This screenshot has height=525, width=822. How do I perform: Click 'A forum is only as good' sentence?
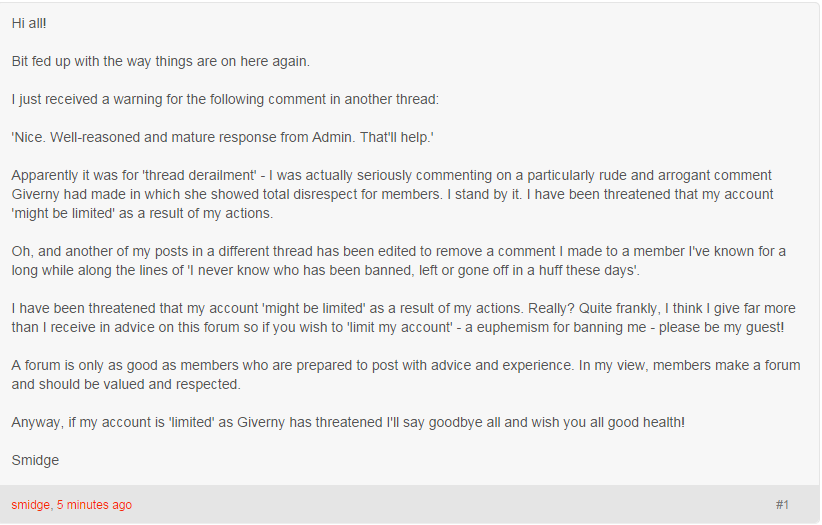pos(292,365)
